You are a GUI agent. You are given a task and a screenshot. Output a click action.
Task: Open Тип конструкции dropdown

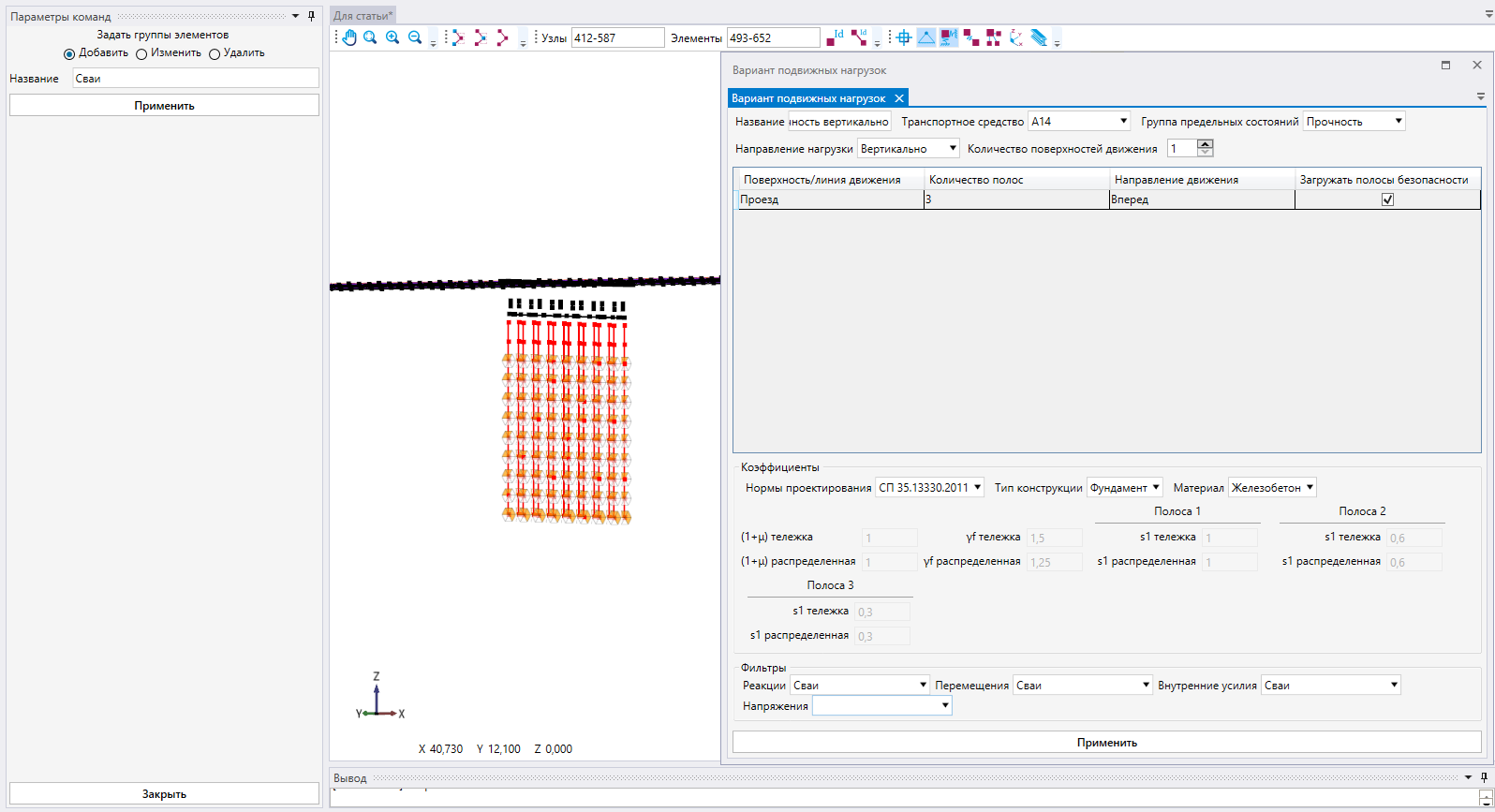(1125, 487)
